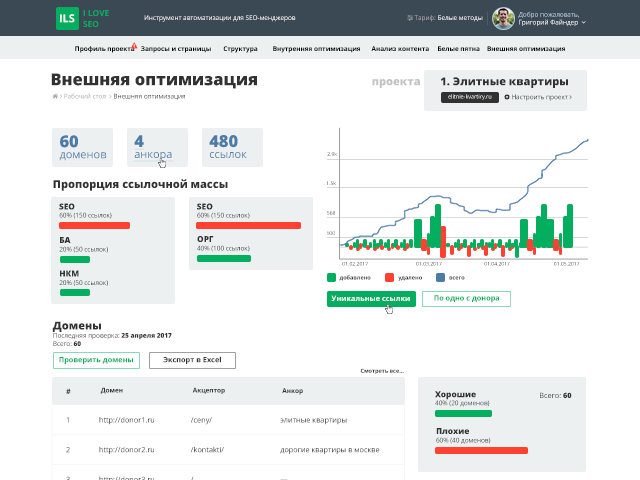Viewport: 640px width, 480px height.
Task: Go to the Структура tab
Action: click(240, 49)
